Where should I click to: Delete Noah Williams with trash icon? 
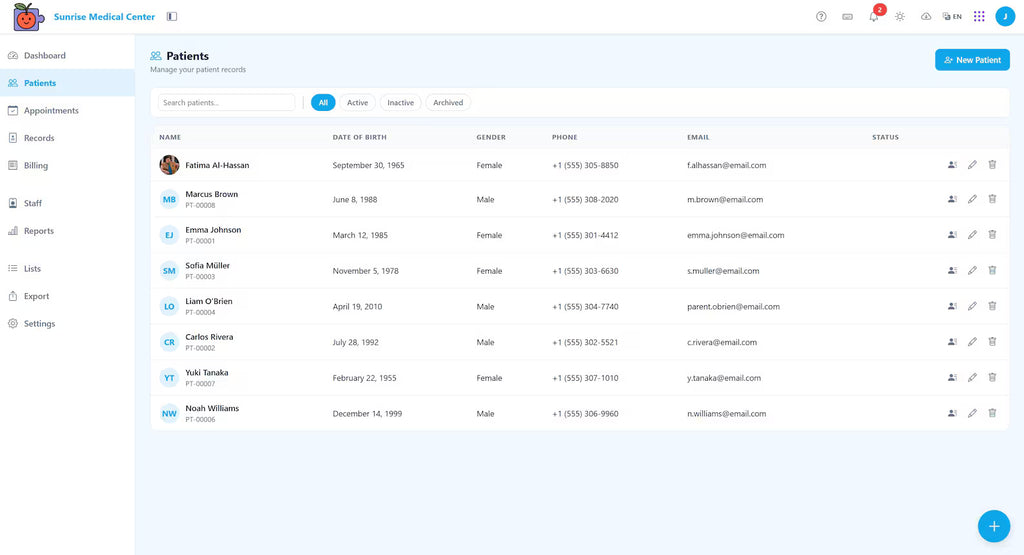(992, 413)
